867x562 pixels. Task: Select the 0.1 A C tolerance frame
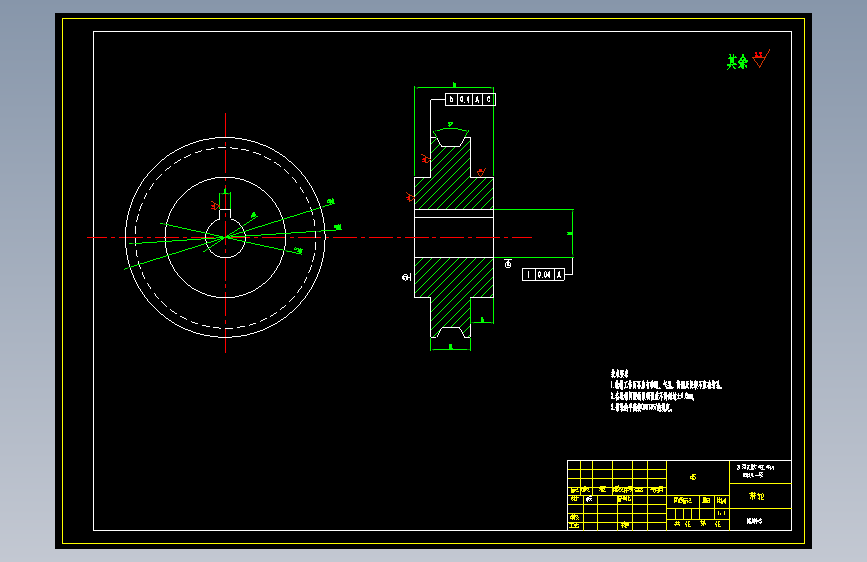[x=471, y=100]
